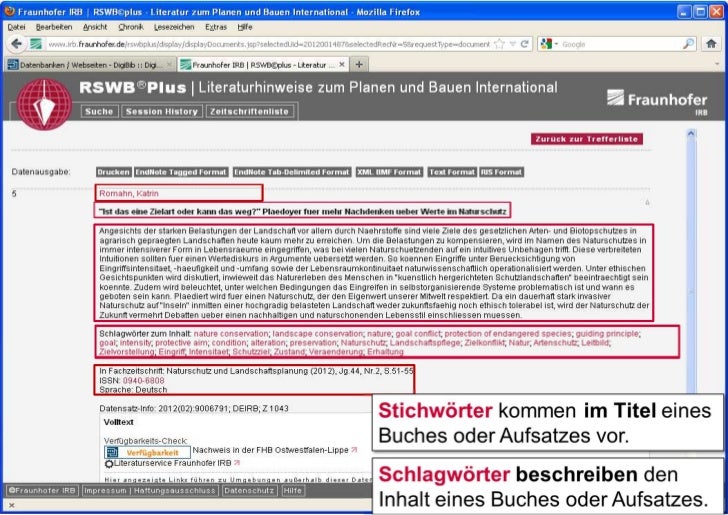Open the Extras menu
The width and height of the screenshot is (728, 515).
216,27
